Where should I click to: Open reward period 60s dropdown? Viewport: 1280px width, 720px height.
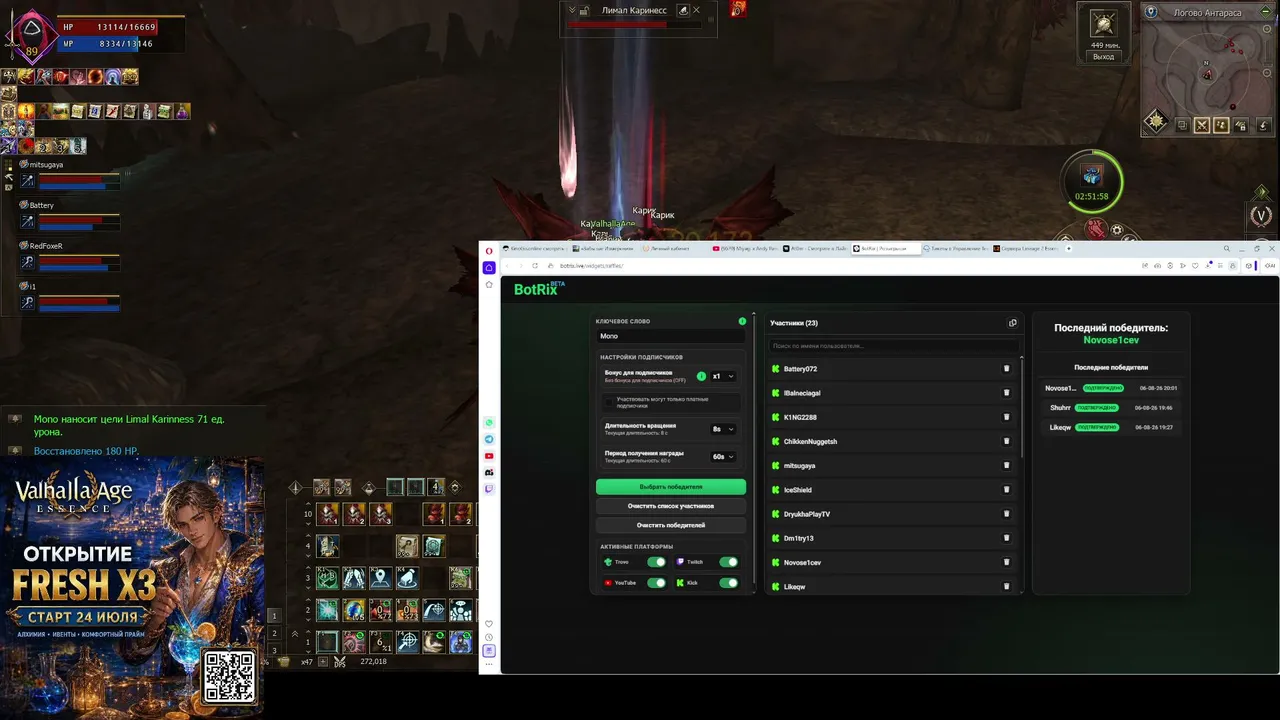(723, 456)
